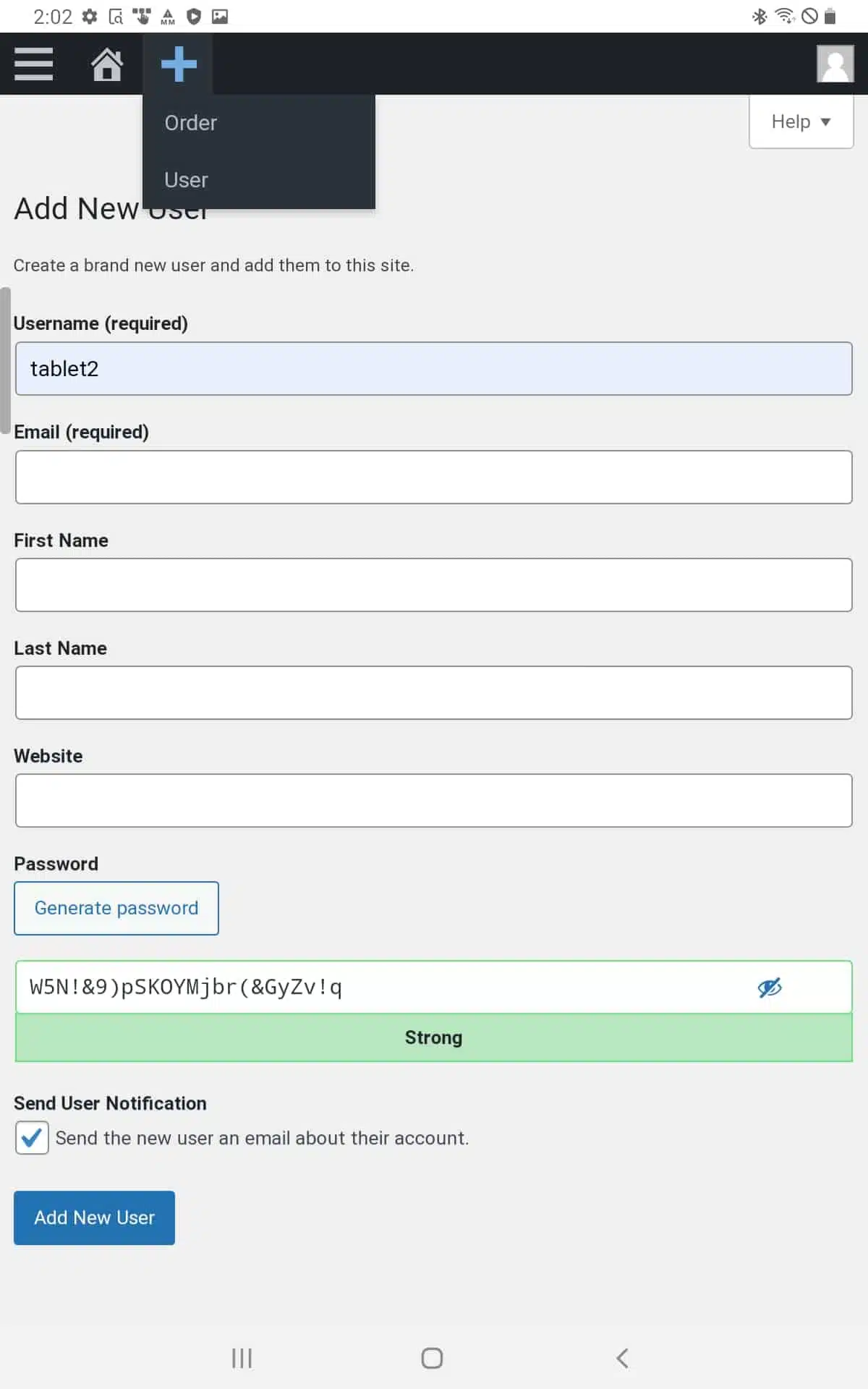Submit with the Add New User button
The width and height of the screenshot is (868, 1389).
[x=94, y=1218]
